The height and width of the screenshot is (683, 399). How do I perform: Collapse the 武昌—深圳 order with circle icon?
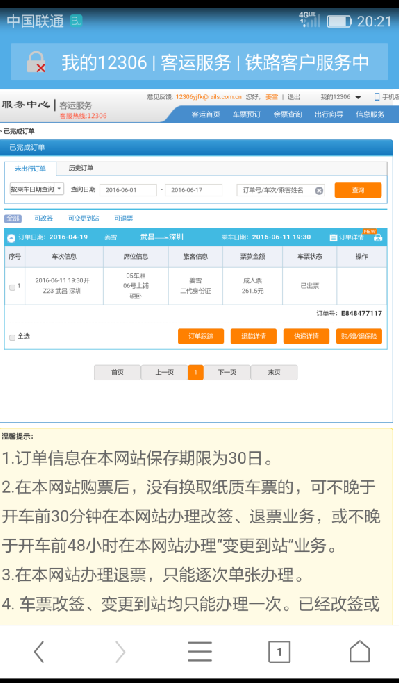(x=11, y=237)
